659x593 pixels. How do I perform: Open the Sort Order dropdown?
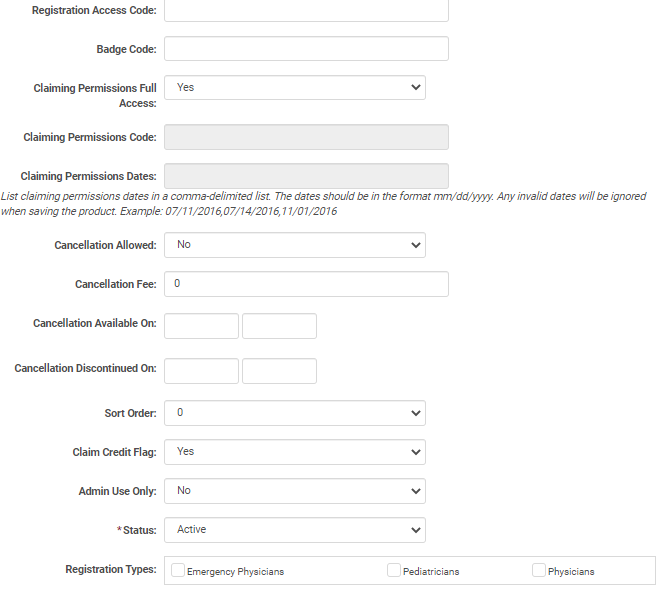click(x=295, y=412)
